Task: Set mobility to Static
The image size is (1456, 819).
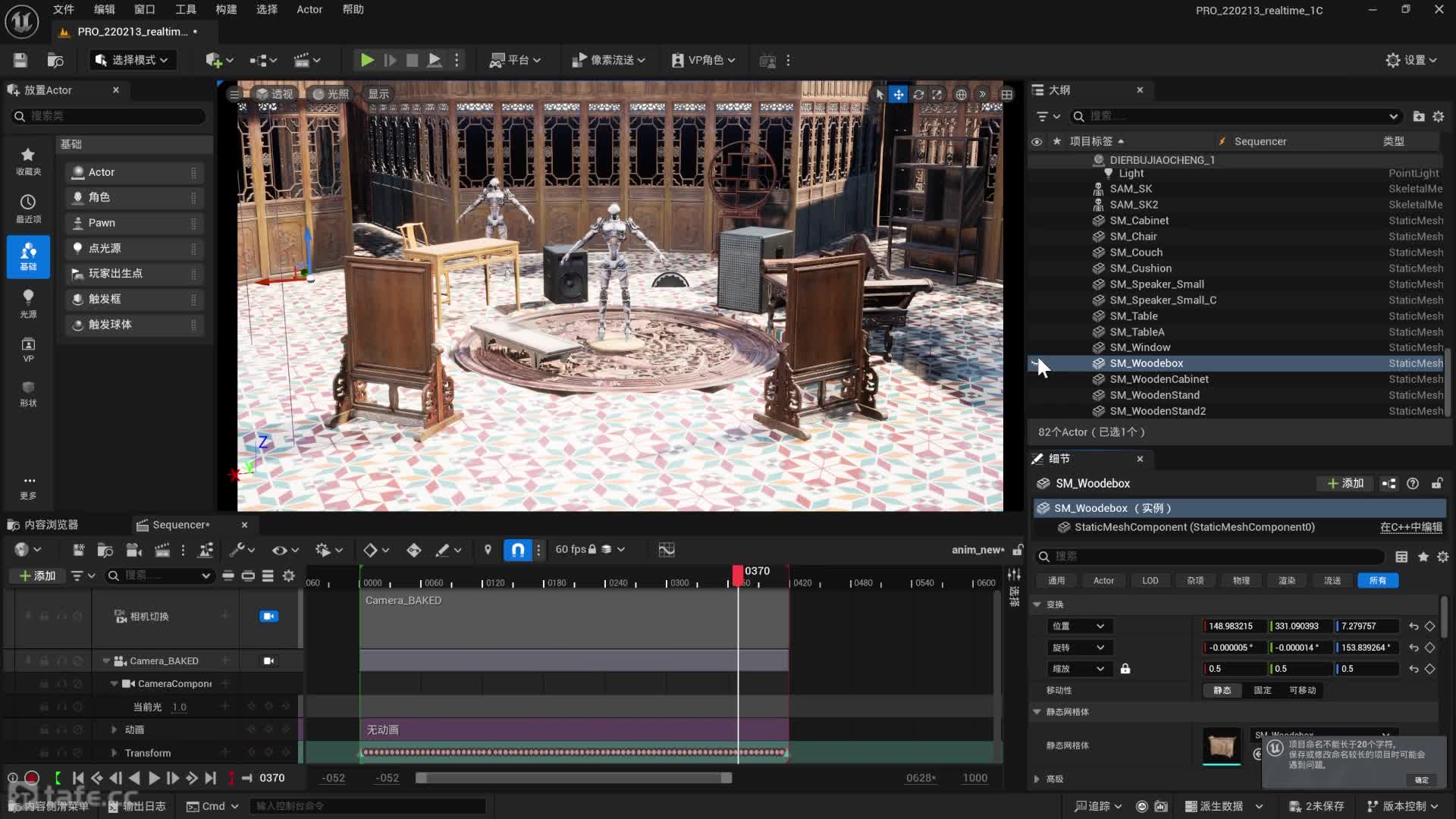Action: coord(1222,690)
